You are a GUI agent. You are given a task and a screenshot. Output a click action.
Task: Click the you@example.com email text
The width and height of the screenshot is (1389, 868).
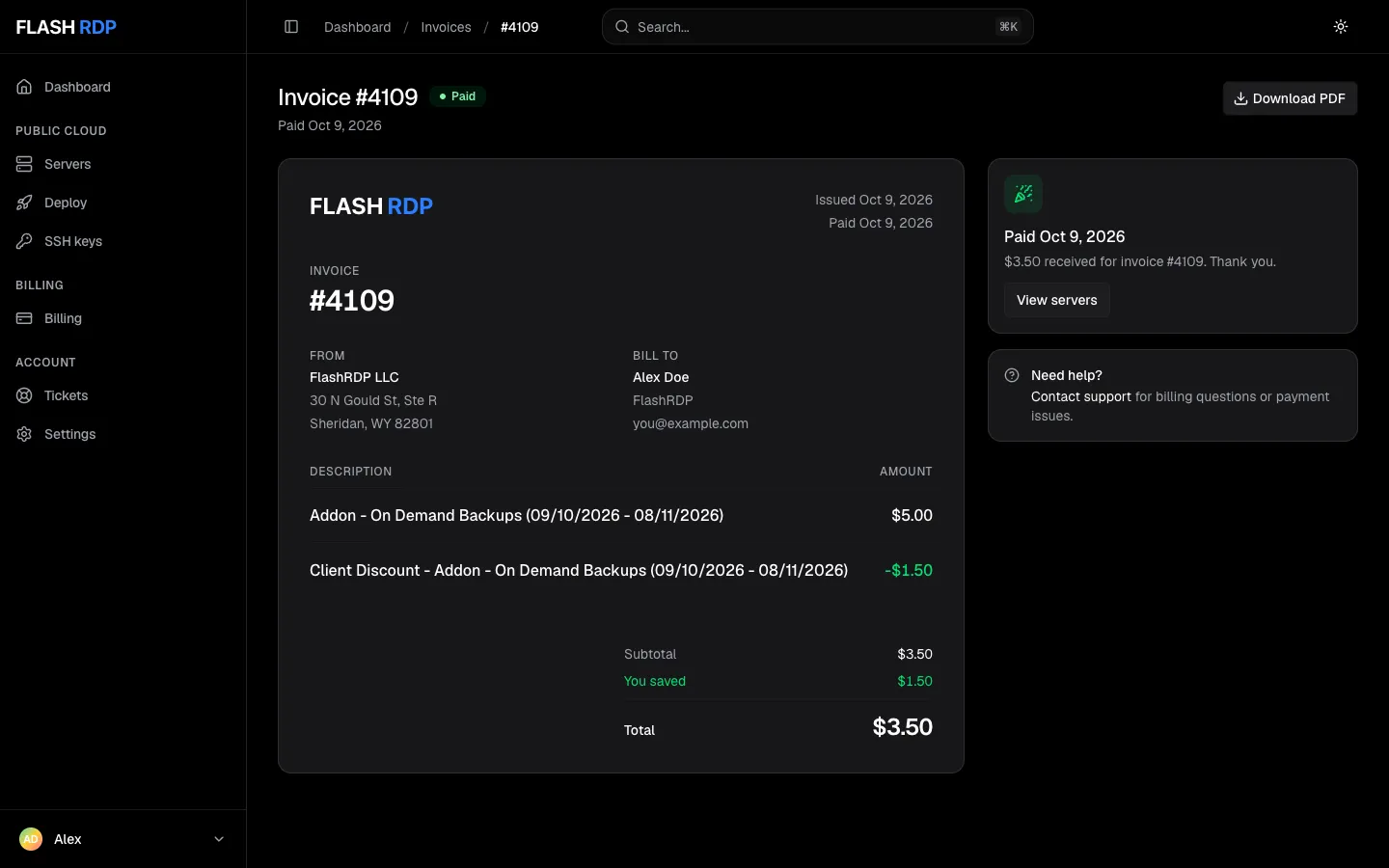tap(691, 423)
